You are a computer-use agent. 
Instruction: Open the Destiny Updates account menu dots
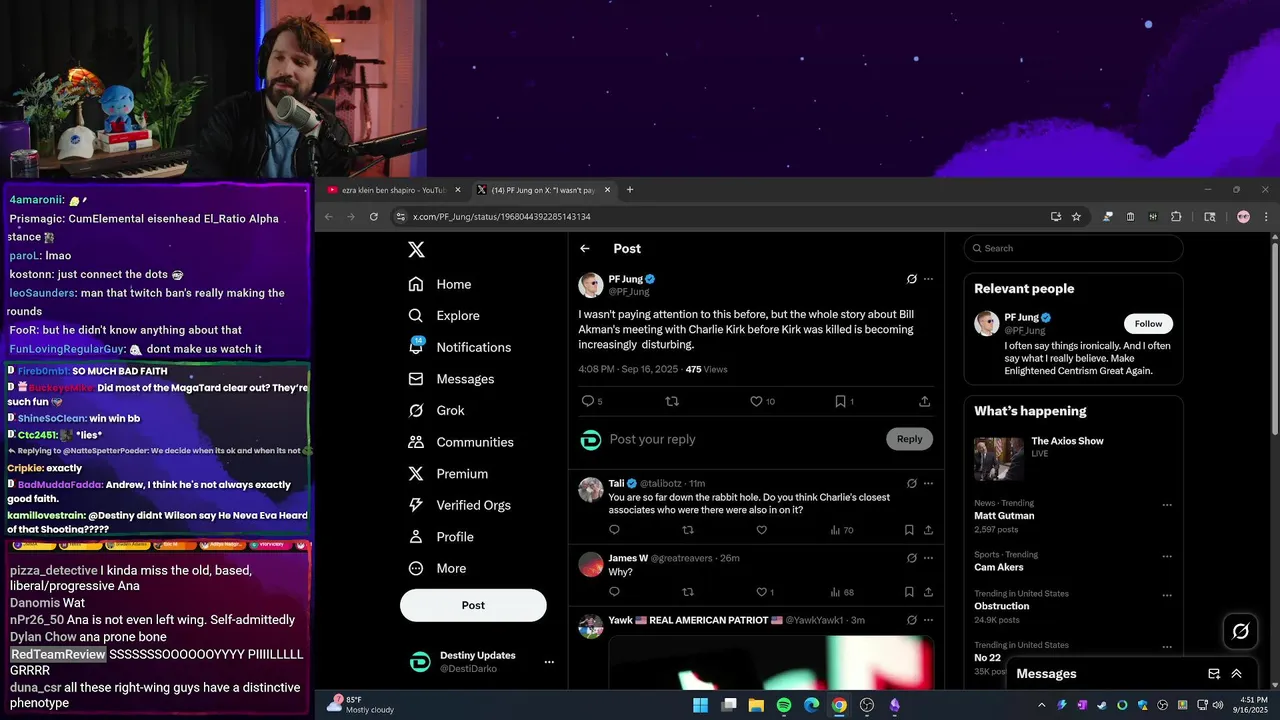[x=548, y=662]
